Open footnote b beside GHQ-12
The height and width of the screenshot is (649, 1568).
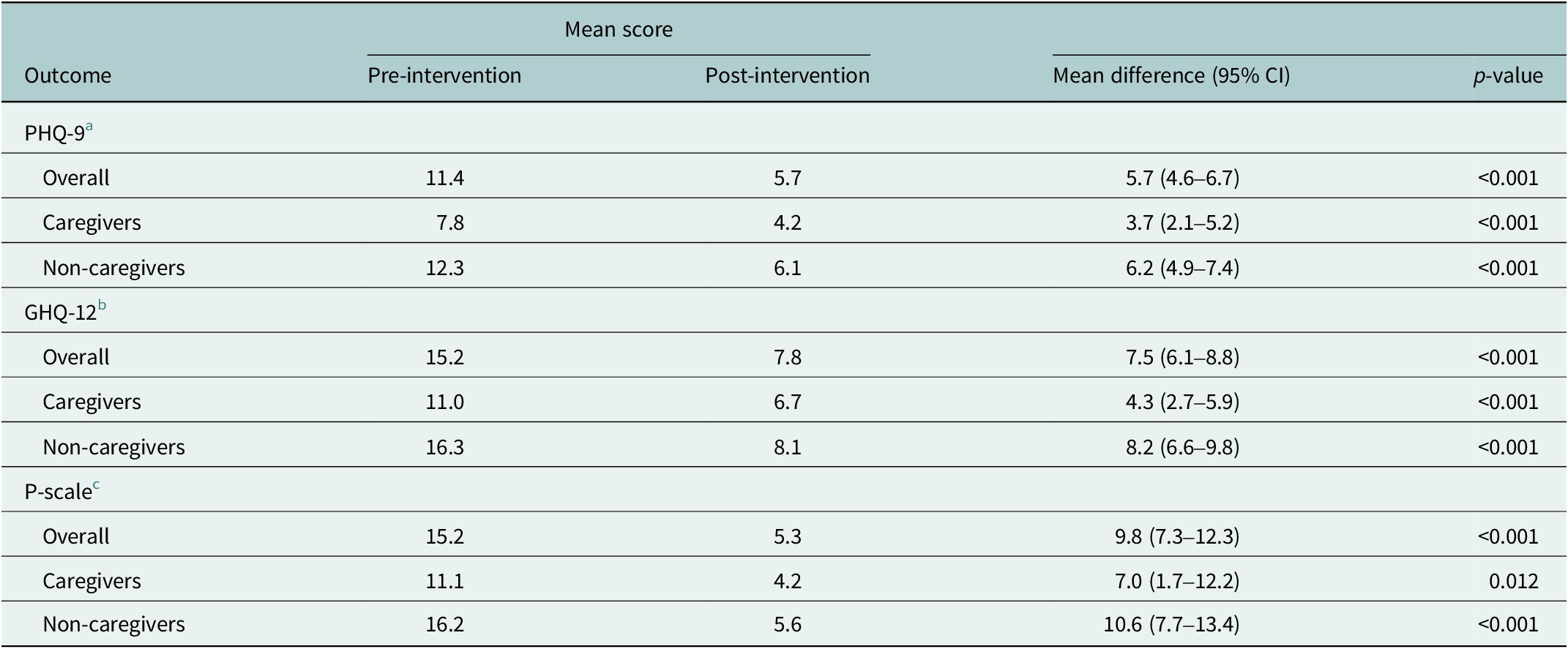102,306
